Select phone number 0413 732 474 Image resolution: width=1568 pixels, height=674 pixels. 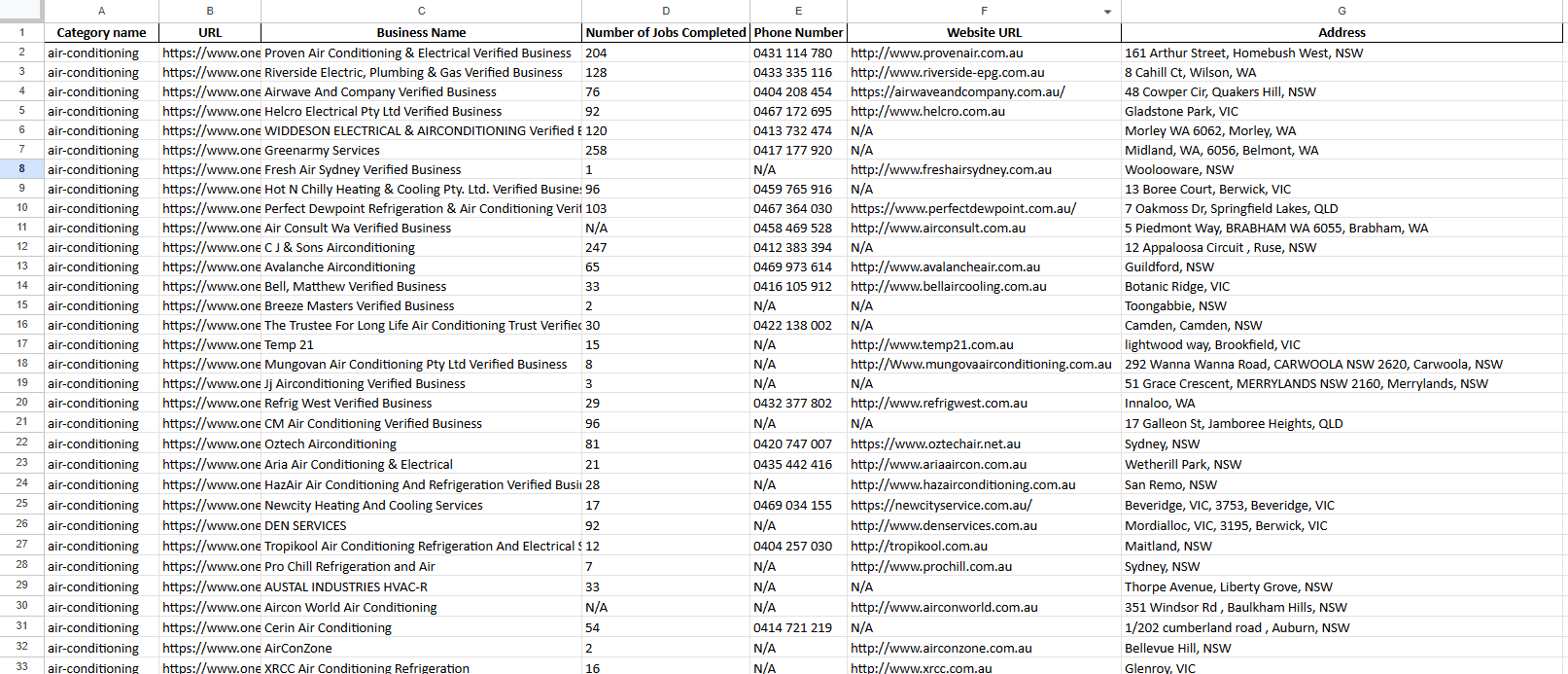click(x=798, y=130)
